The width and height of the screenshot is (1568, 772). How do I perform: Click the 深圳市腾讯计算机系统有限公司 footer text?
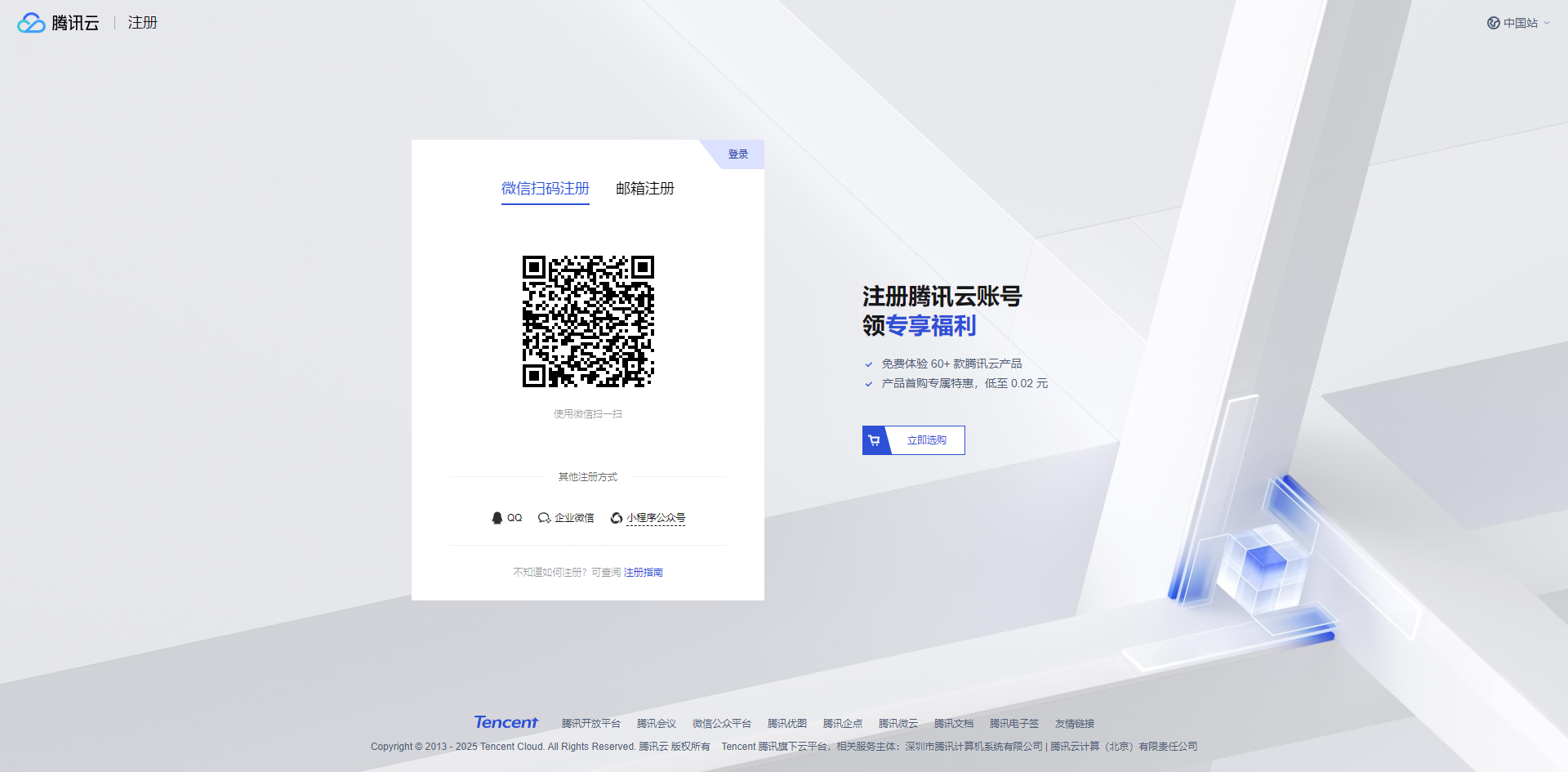973,747
